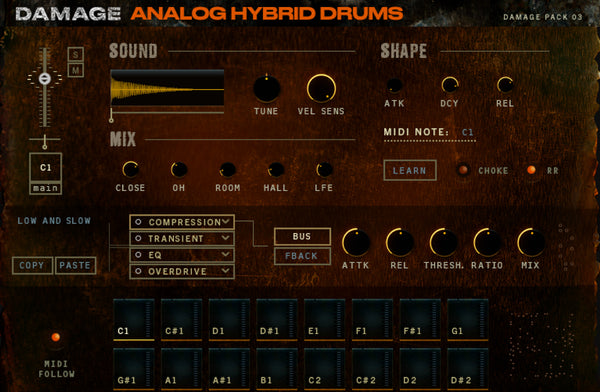Click the compressor REL knob
The height and width of the screenshot is (392, 600).
[399, 242]
